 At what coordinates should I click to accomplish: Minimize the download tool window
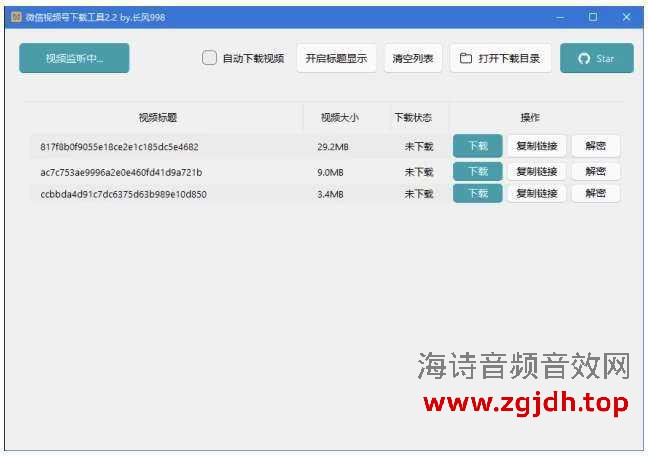point(560,17)
